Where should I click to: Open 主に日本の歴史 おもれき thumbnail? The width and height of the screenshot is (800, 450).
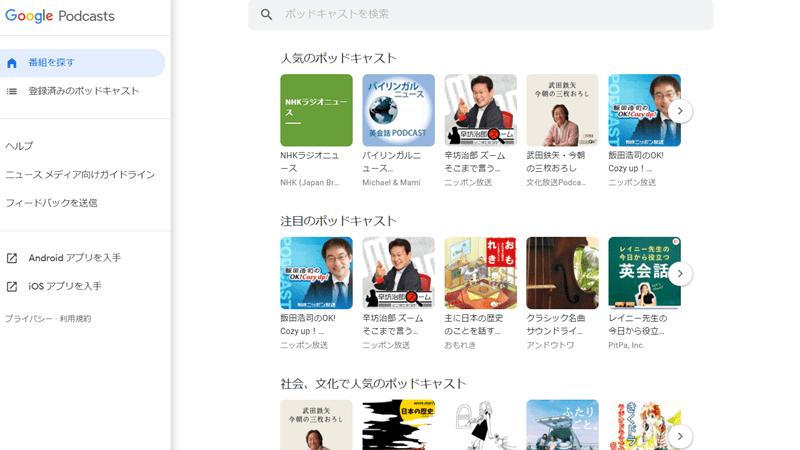pos(481,273)
